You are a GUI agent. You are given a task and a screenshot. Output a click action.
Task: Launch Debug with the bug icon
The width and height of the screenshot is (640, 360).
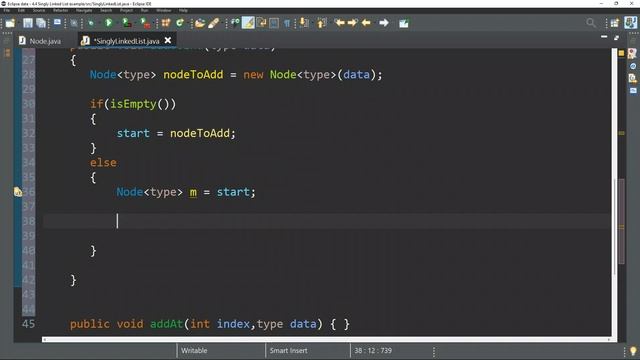pyautogui.click(x=90, y=23)
